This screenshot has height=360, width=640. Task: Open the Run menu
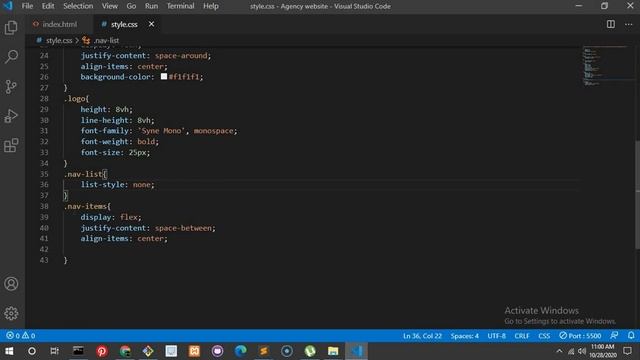[151, 6]
